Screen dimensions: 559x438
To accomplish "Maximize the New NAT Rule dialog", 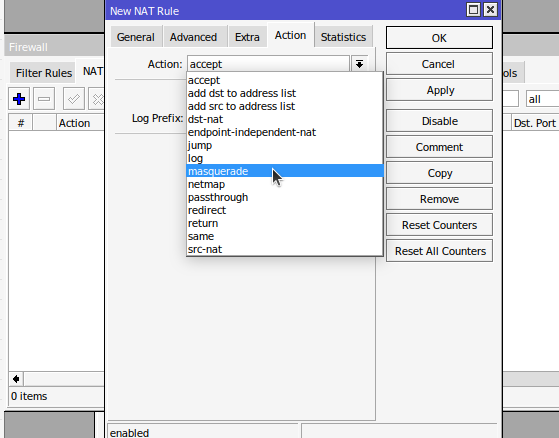I will 473,10.
